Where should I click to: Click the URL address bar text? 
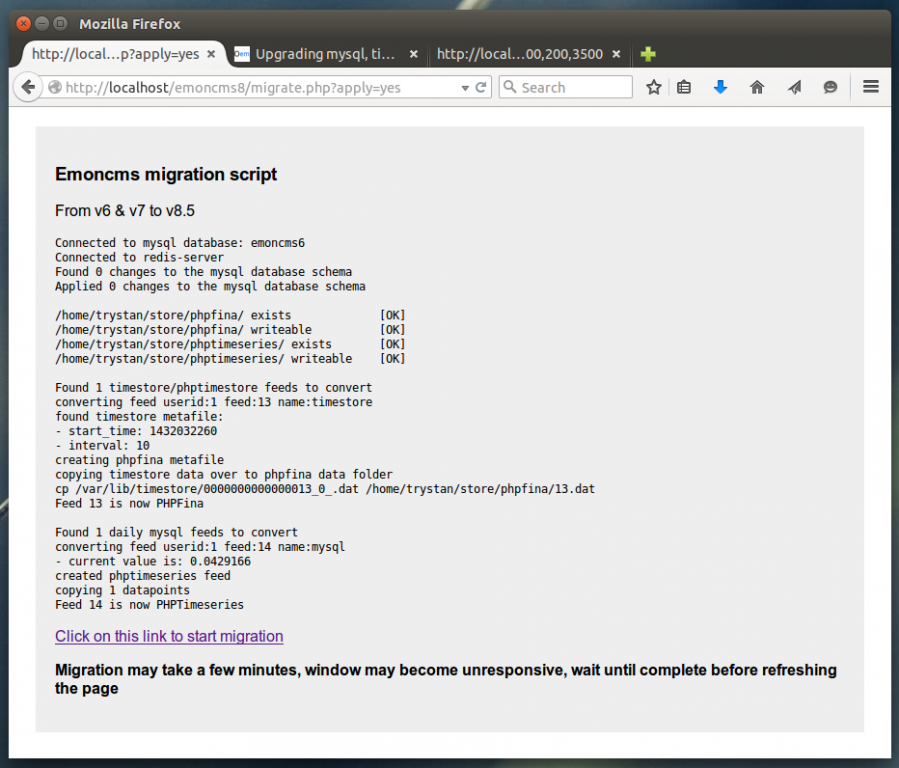(233, 88)
